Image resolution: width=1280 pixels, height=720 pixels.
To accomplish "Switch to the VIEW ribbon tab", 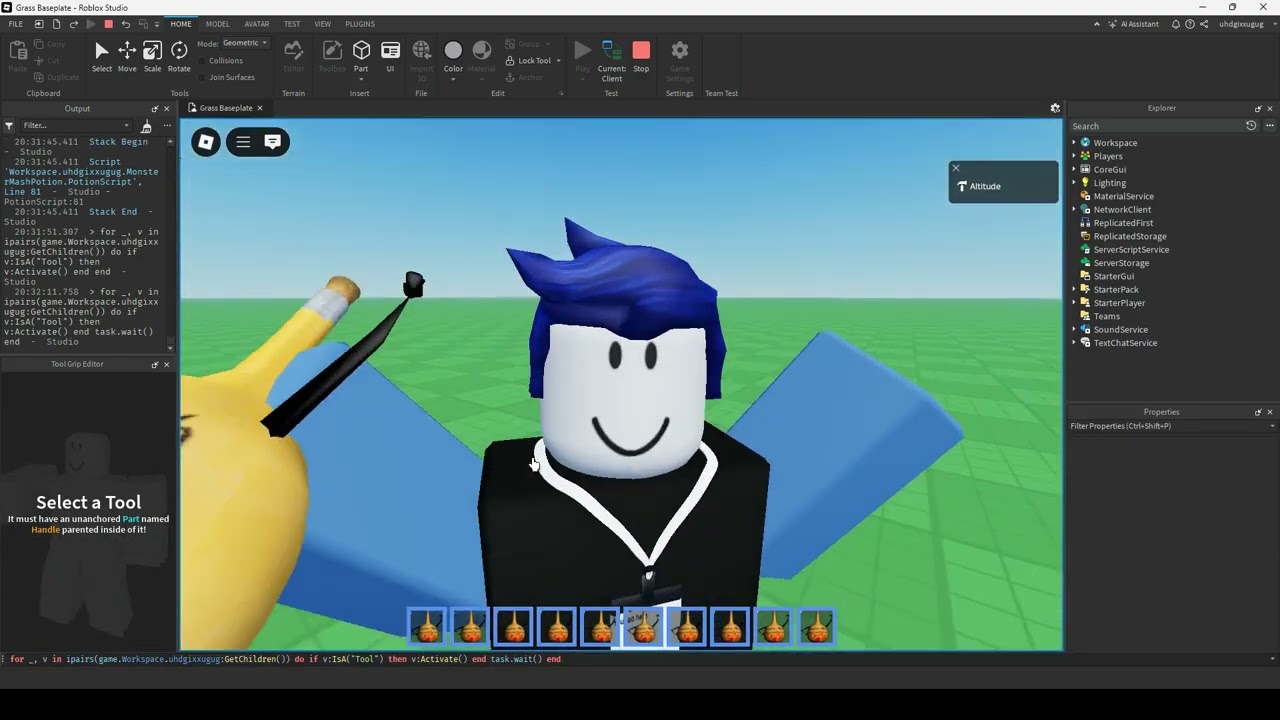I will click(x=322, y=24).
